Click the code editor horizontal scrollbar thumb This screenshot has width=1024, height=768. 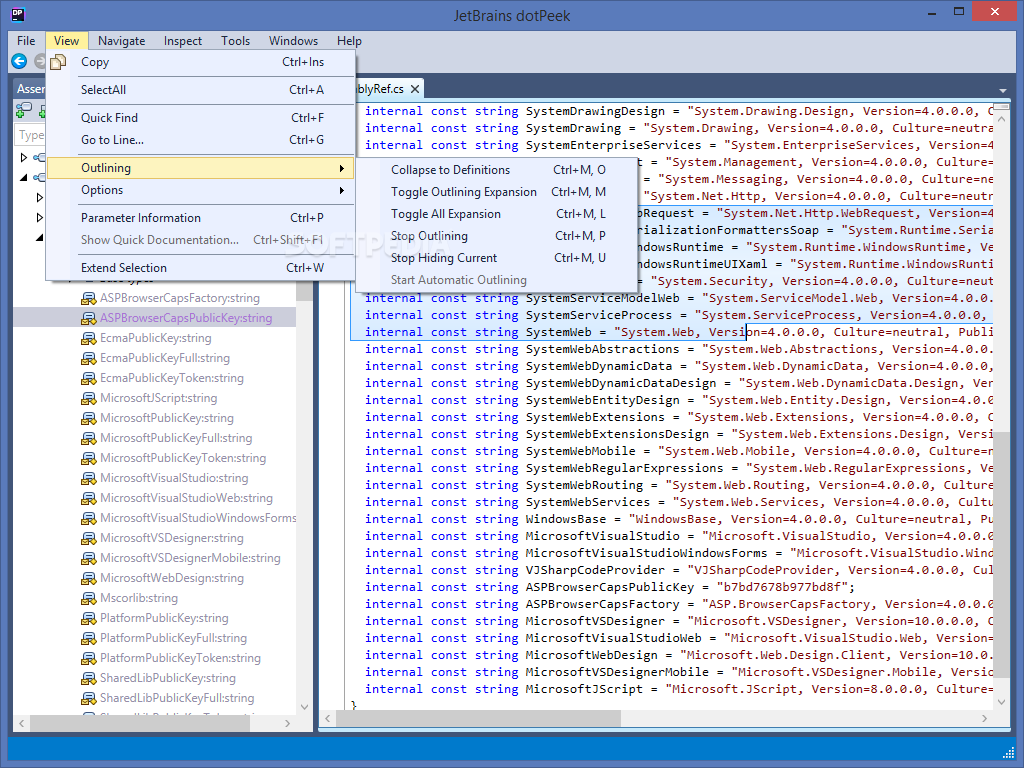tap(479, 718)
